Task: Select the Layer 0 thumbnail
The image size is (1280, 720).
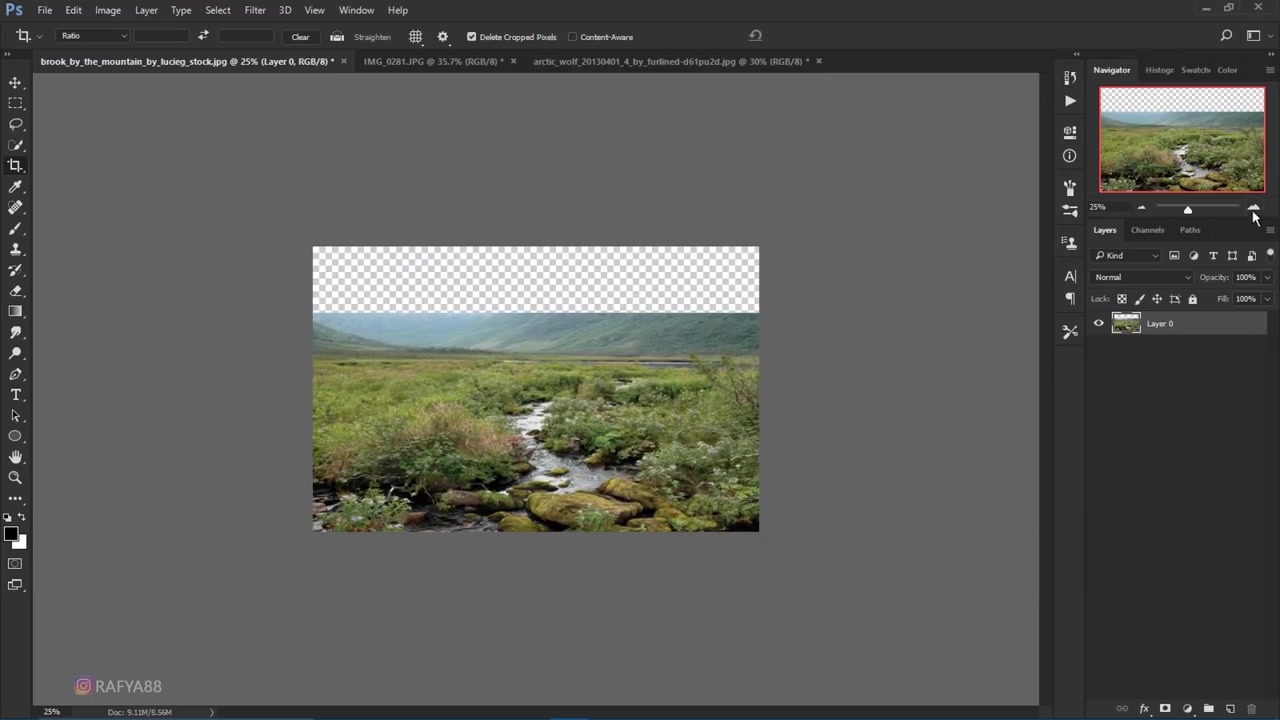Action: click(1126, 323)
